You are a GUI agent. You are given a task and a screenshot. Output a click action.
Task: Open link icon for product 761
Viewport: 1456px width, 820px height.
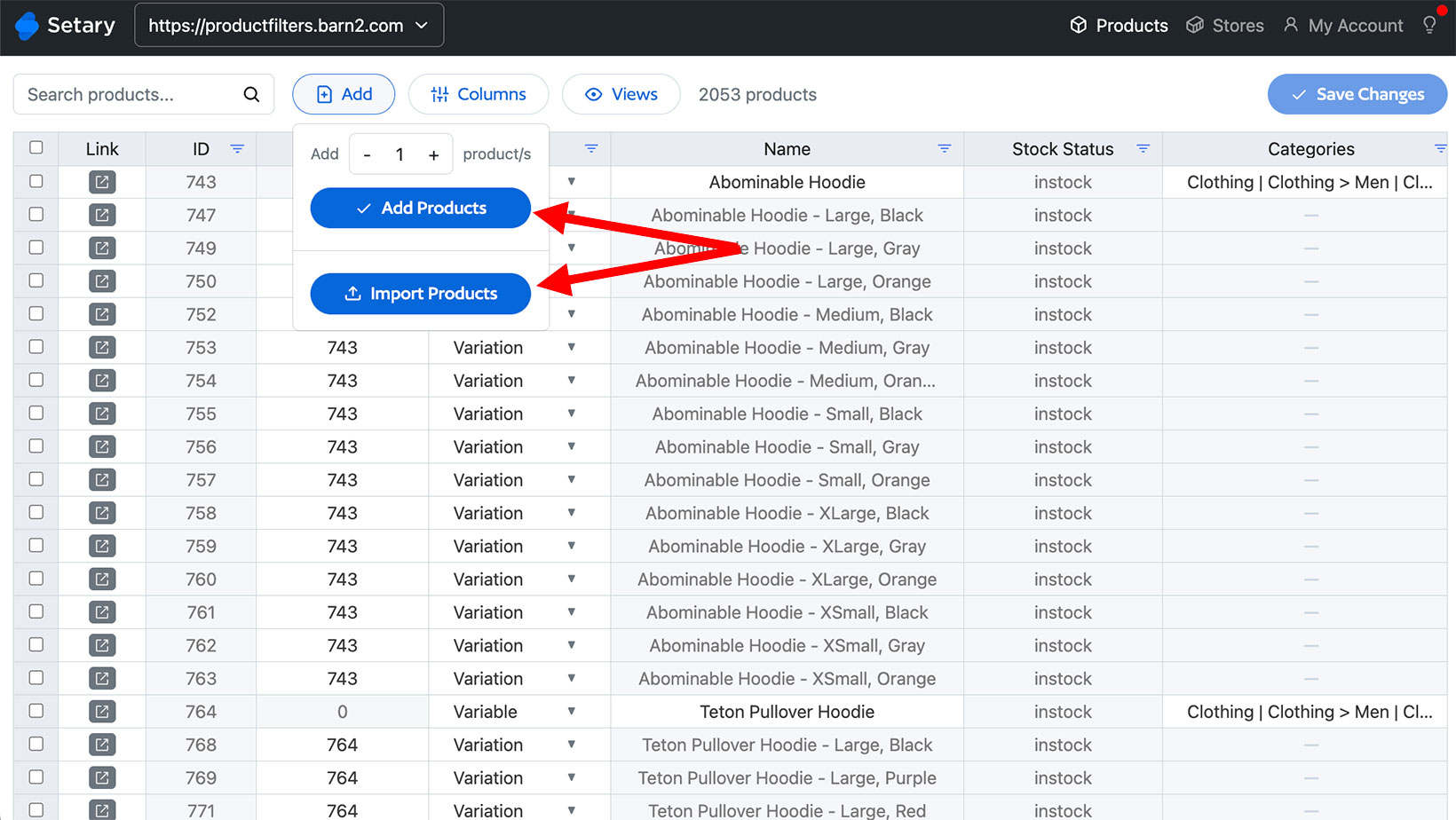pos(102,612)
